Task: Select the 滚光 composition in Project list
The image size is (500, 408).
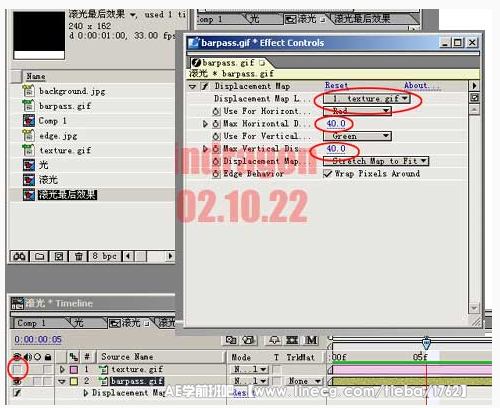Action: (48, 180)
